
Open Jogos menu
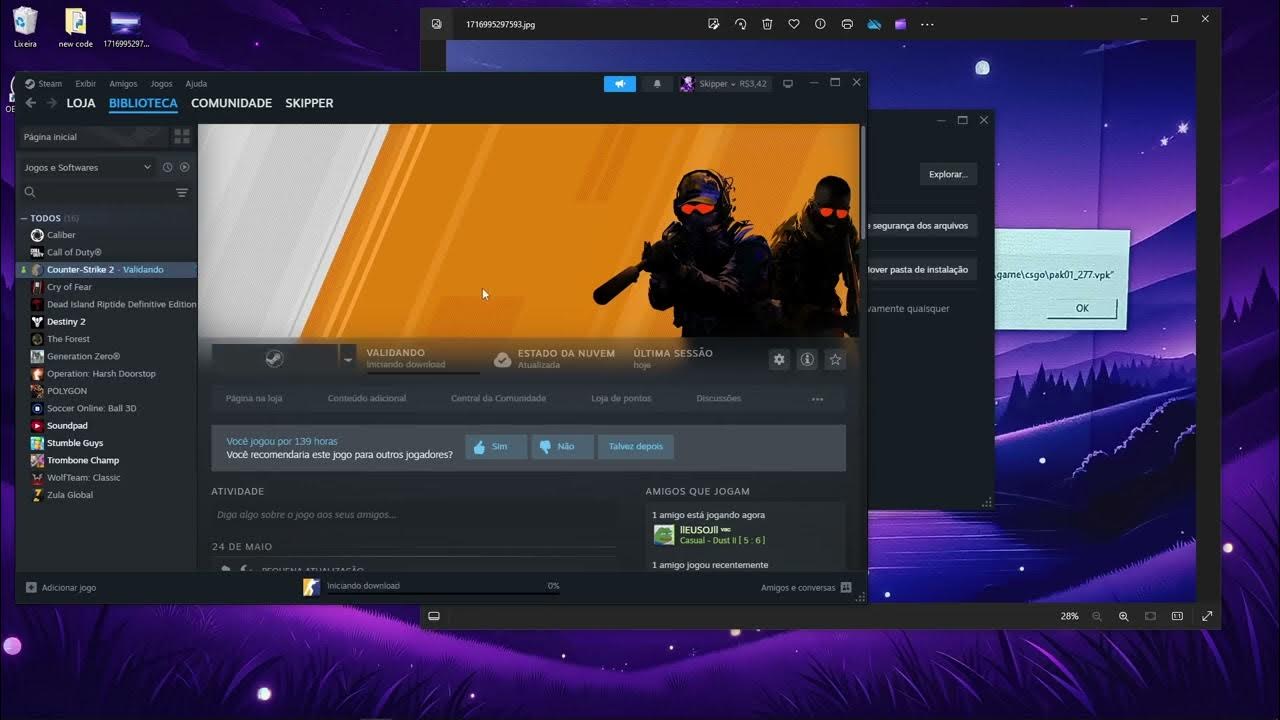coord(161,84)
